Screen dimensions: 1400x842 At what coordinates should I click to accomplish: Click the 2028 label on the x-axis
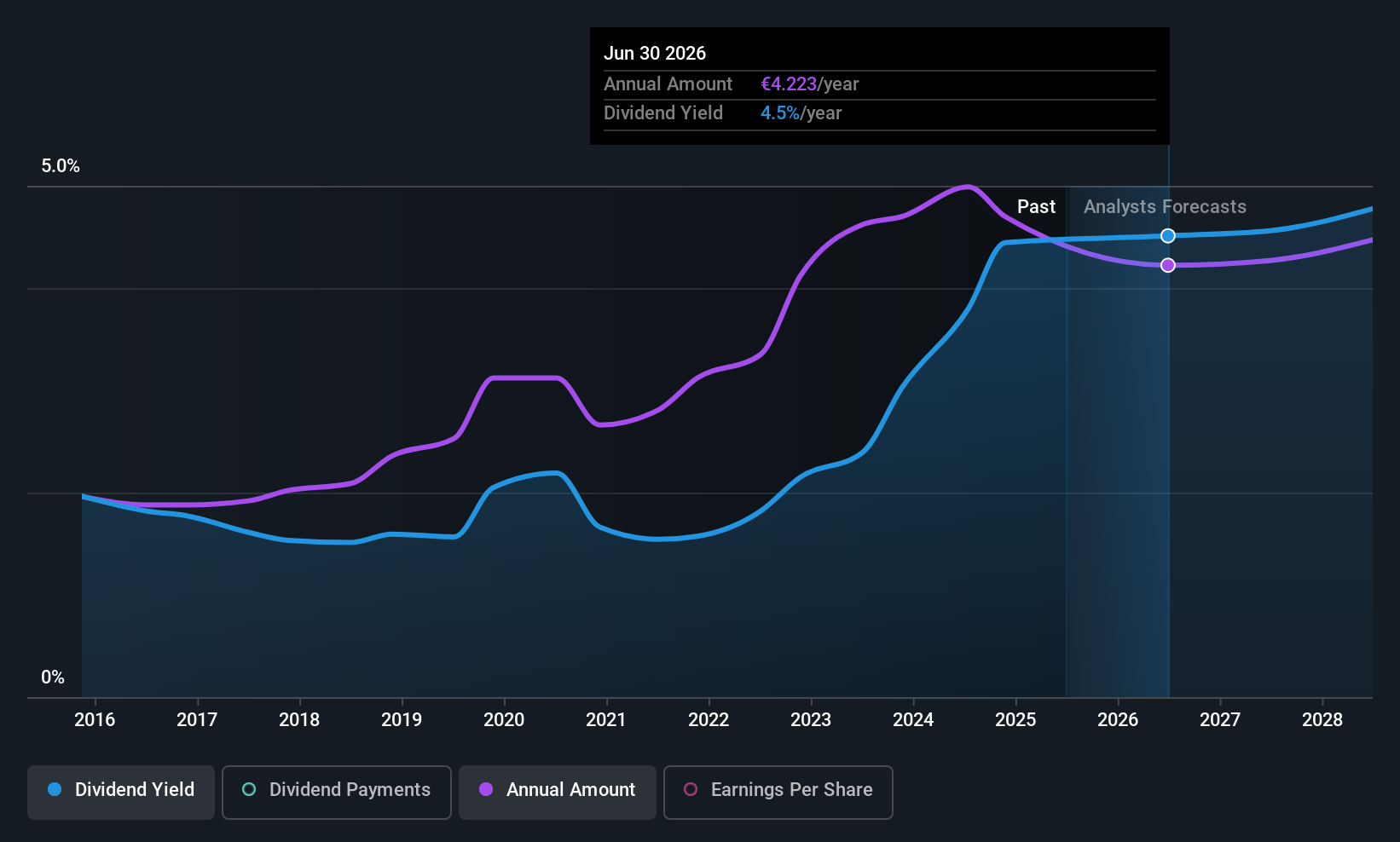tap(1322, 719)
